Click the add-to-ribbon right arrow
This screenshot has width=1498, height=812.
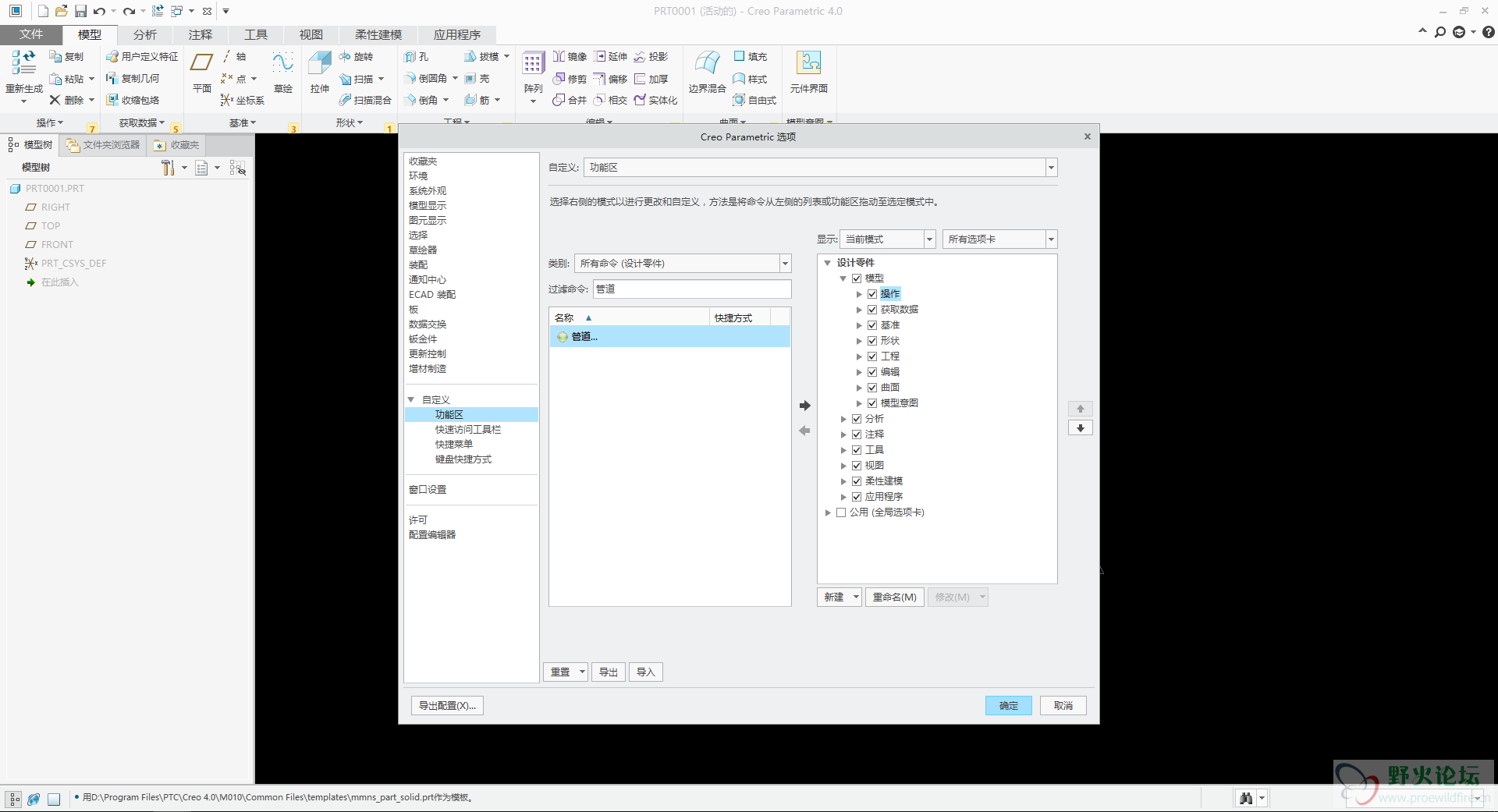pyautogui.click(x=804, y=406)
